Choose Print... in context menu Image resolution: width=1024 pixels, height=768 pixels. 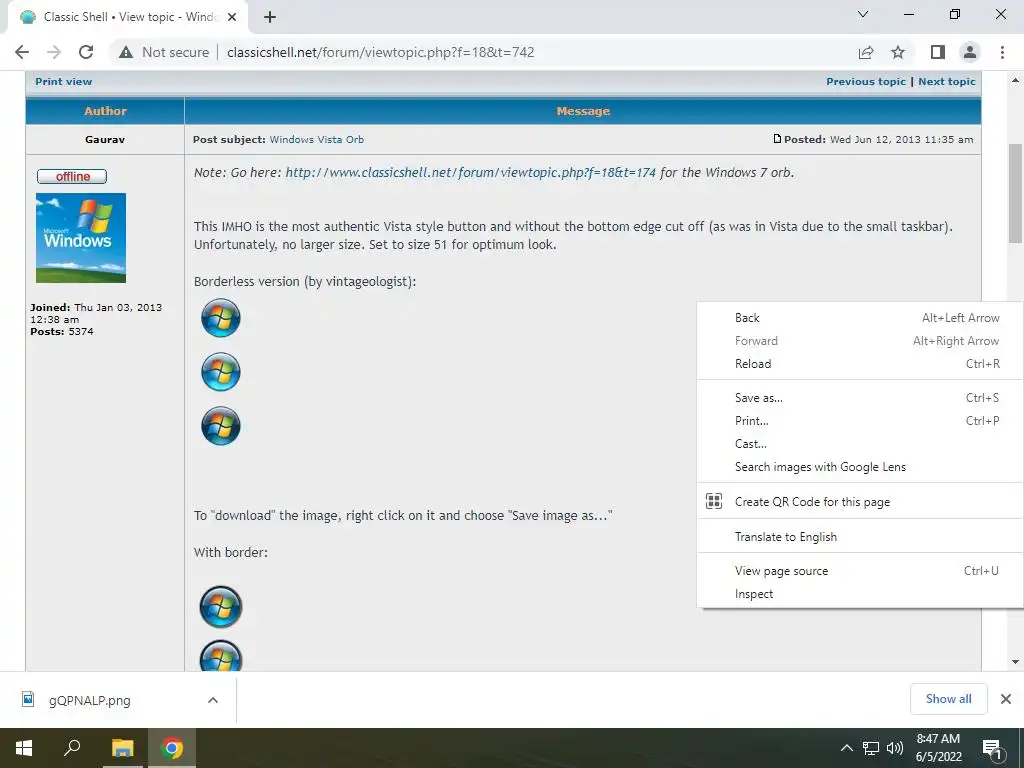pyautogui.click(x=860, y=421)
